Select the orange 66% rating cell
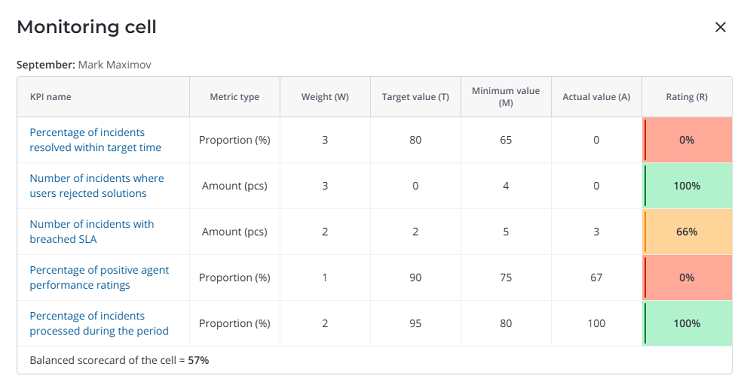The width and height of the screenshot is (750, 391). pos(687,232)
